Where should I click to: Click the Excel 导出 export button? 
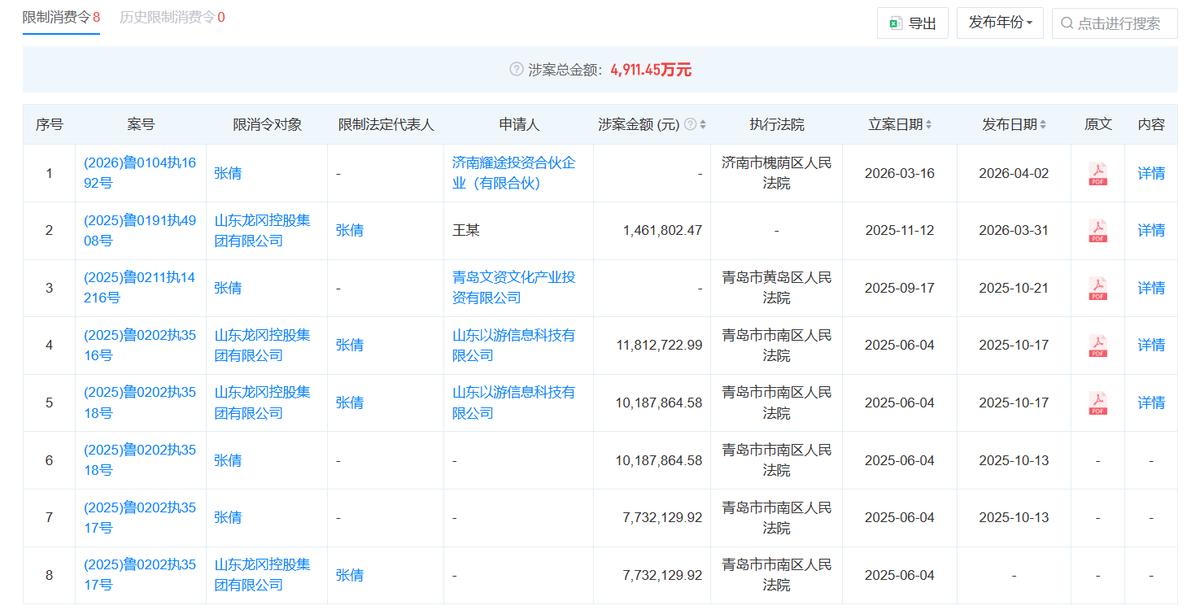912,23
